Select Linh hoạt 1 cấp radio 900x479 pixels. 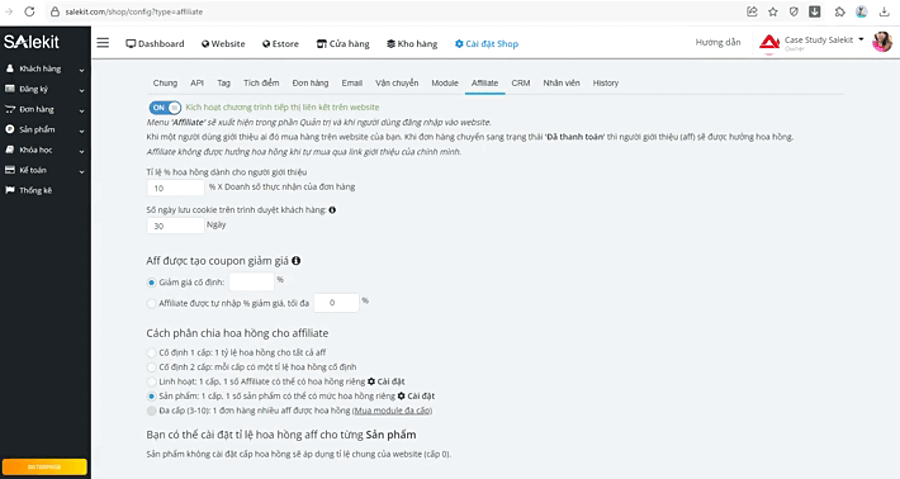pyautogui.click(x=152, y=381)
